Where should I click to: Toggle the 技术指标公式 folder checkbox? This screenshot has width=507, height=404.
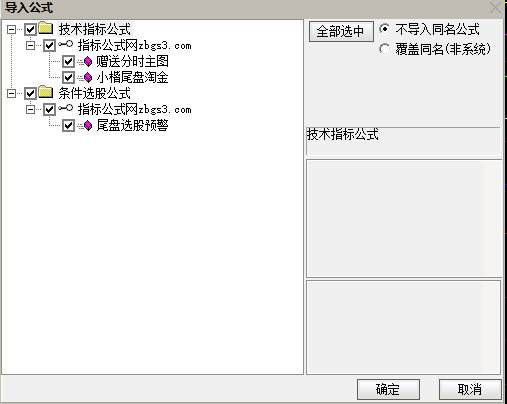(x=30, y=29)
